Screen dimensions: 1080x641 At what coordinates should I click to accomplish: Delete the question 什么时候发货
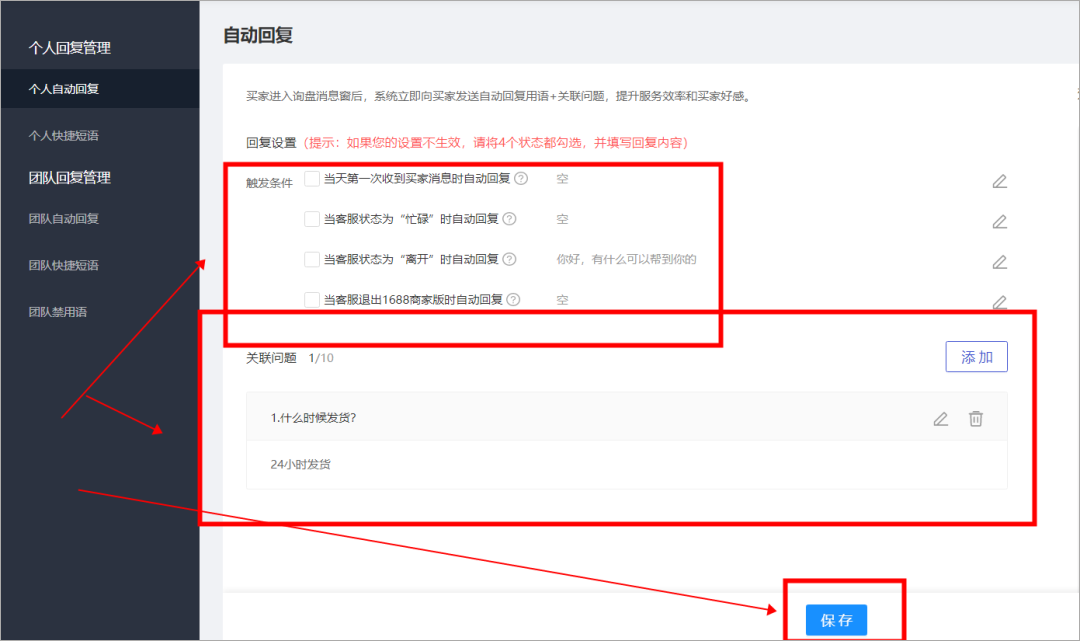[x=975, y=419]
